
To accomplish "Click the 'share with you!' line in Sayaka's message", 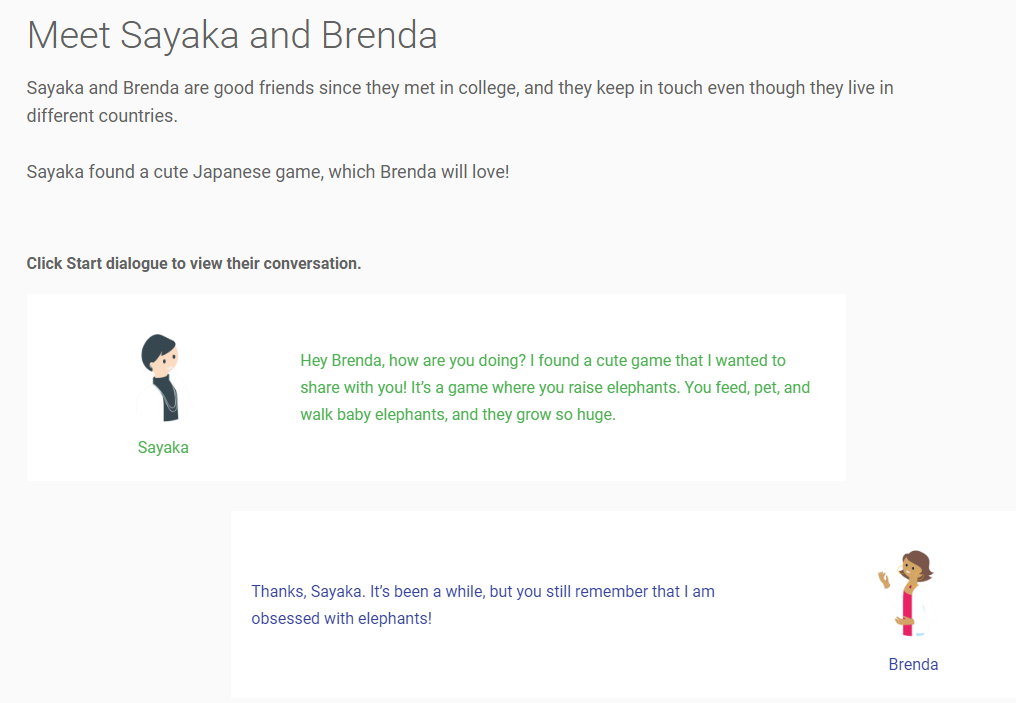I will 555,387.
